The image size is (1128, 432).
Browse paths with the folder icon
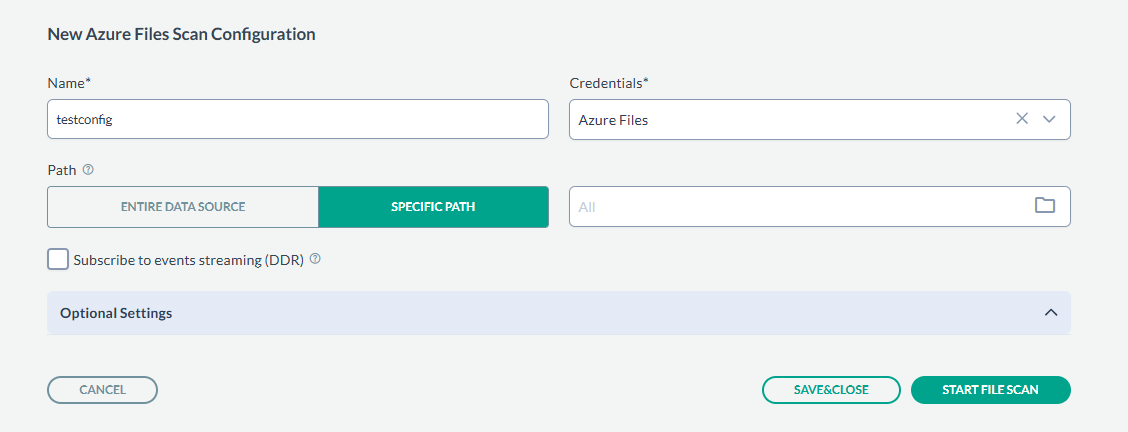1045,206
